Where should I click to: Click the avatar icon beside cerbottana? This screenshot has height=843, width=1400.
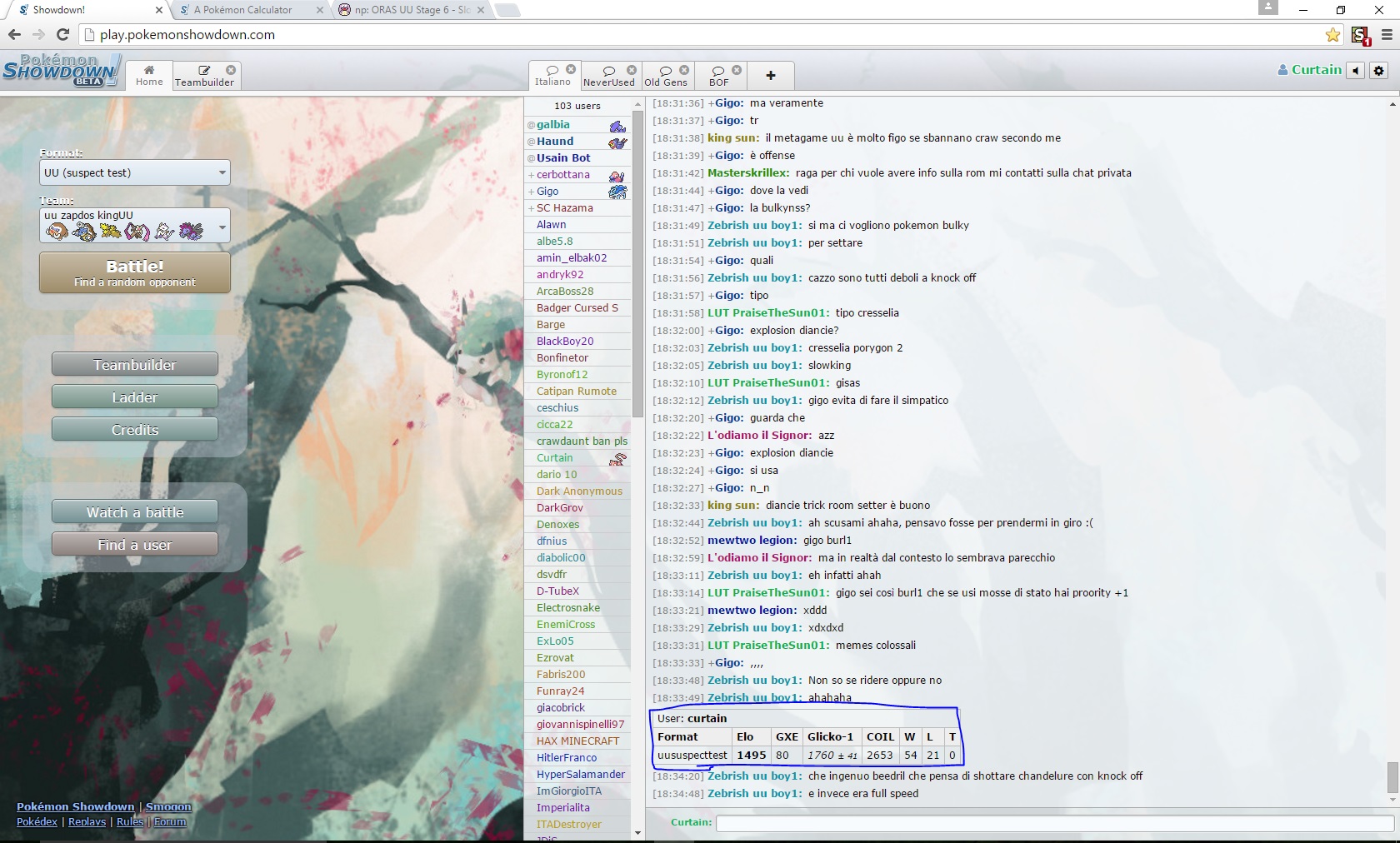pyautogui.click(x=617, y=176)
